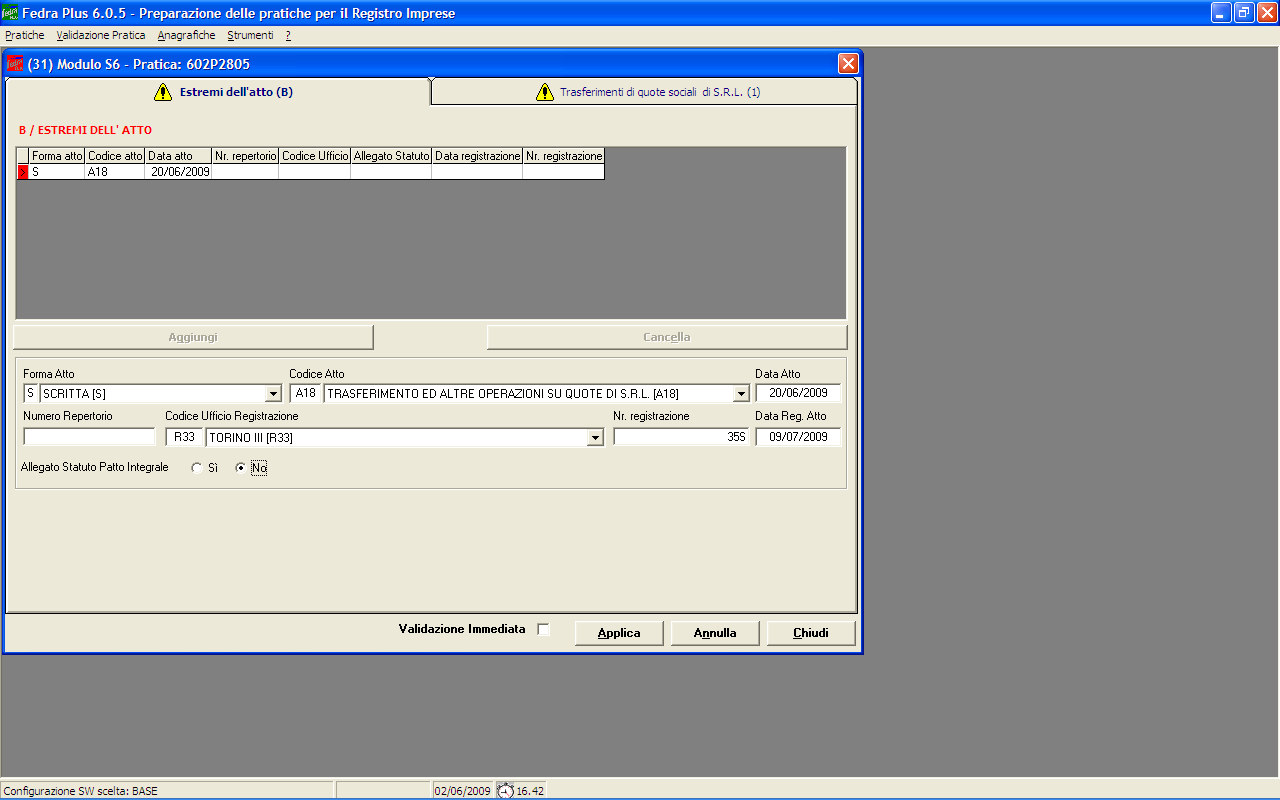Click office code field R33
1280x800 pixels.
(184, 438)
